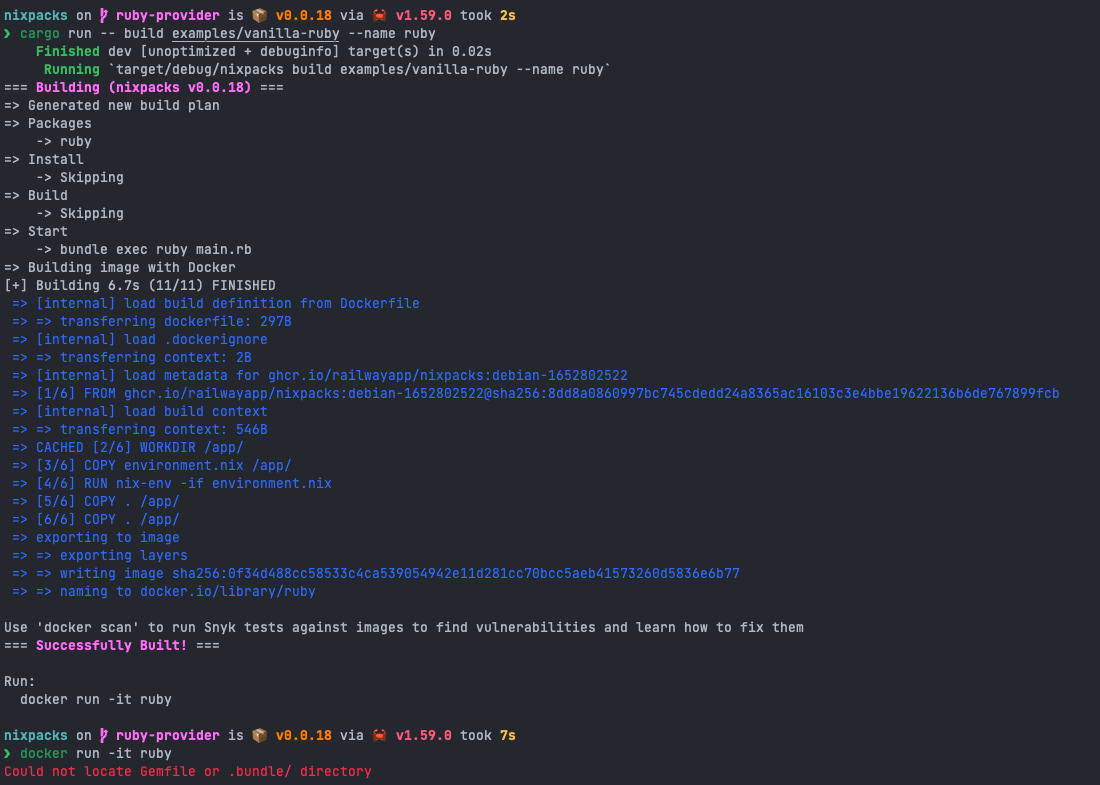Click '[internal] load build context' line
The height and width of the screenshot is (785, 1100).
click(140, 412)
